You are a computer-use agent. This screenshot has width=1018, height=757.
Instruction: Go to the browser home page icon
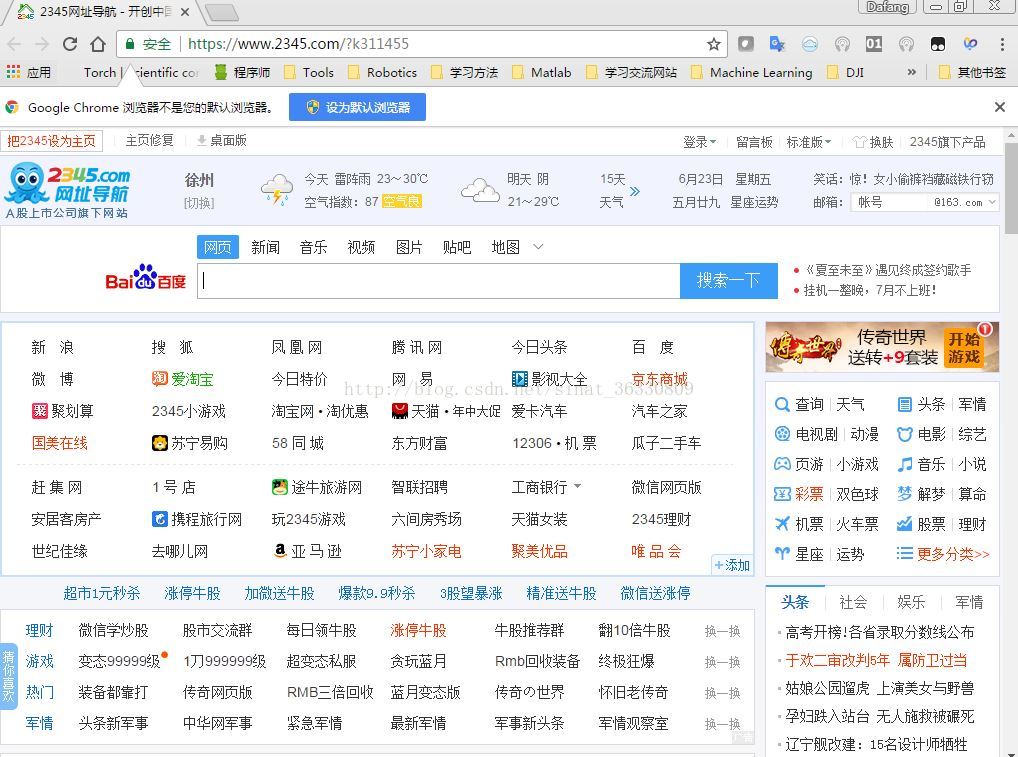[x=98, y=44]
